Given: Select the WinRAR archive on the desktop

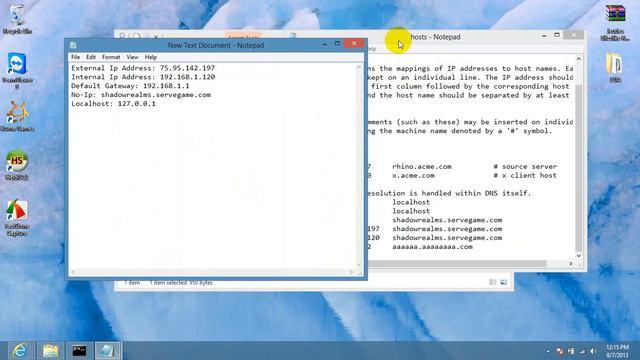Looking at the screenshot, I should (x=615, y=22).
